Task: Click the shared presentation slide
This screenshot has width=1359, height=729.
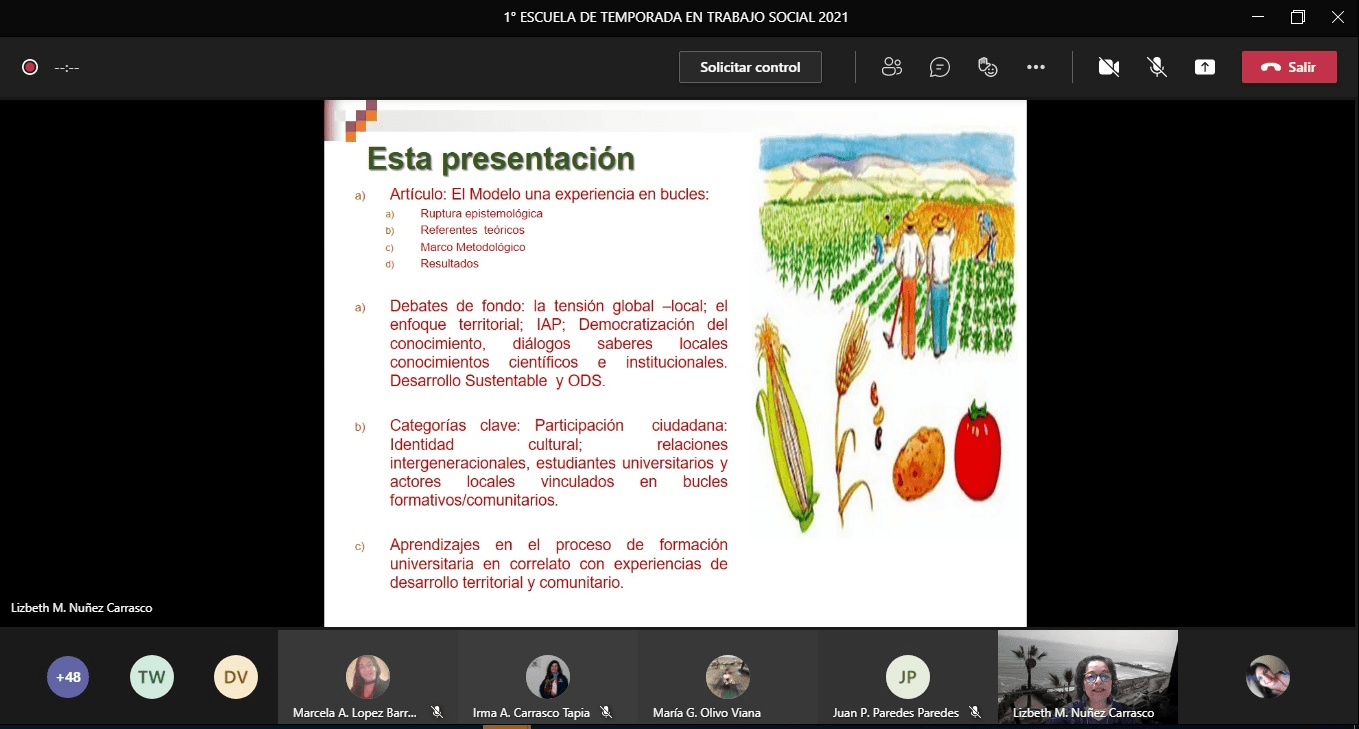Action: [675, 363]
